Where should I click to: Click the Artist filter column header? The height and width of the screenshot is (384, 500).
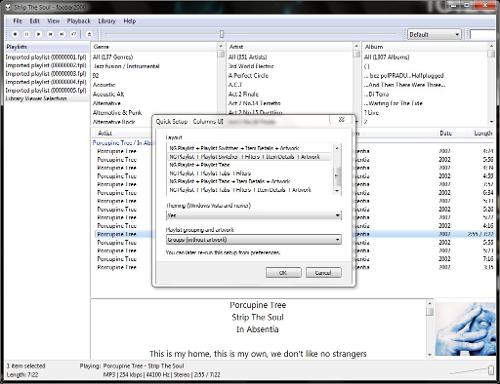[x=289, y=47]
